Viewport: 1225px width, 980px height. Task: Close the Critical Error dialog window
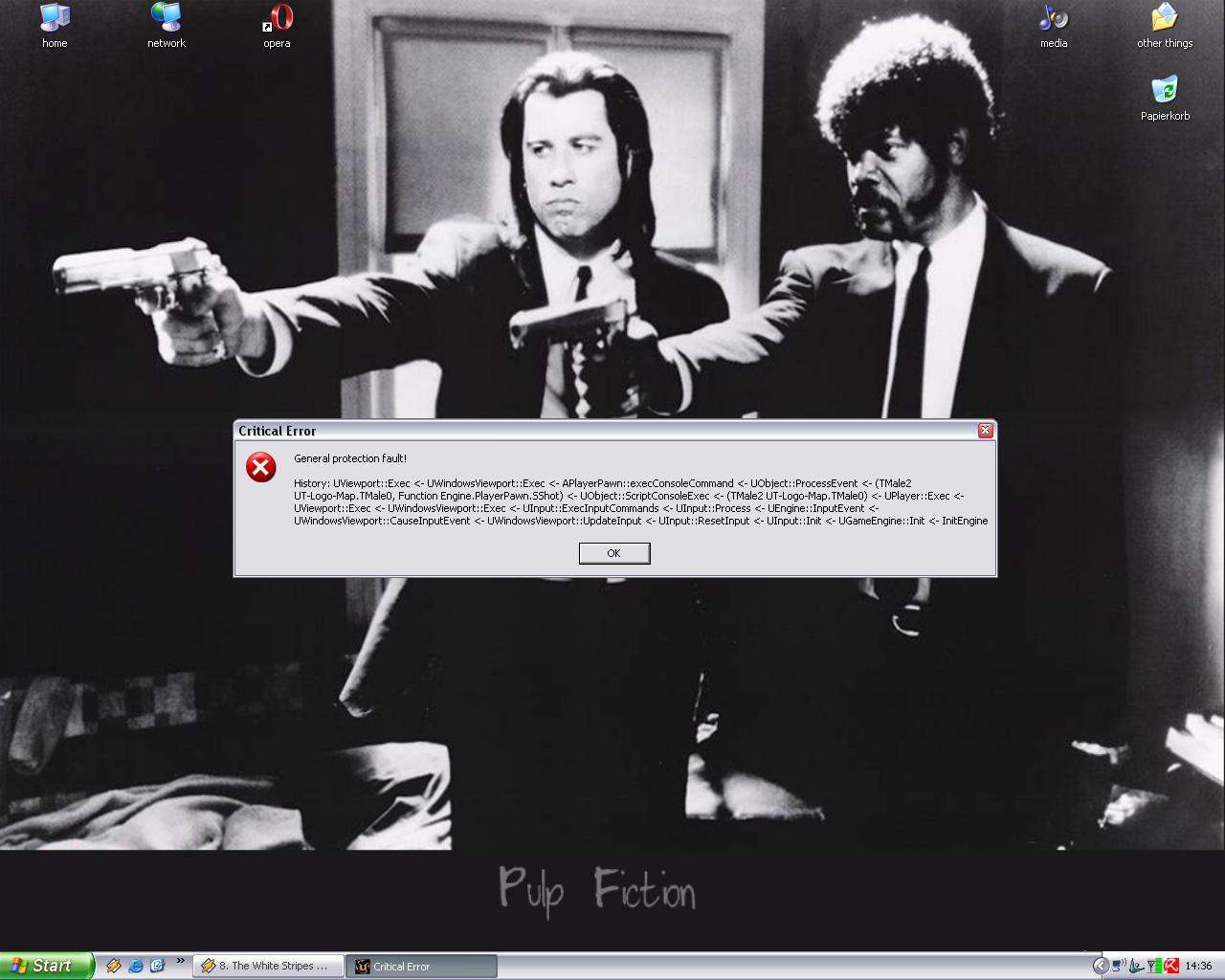tap(985, 431)
